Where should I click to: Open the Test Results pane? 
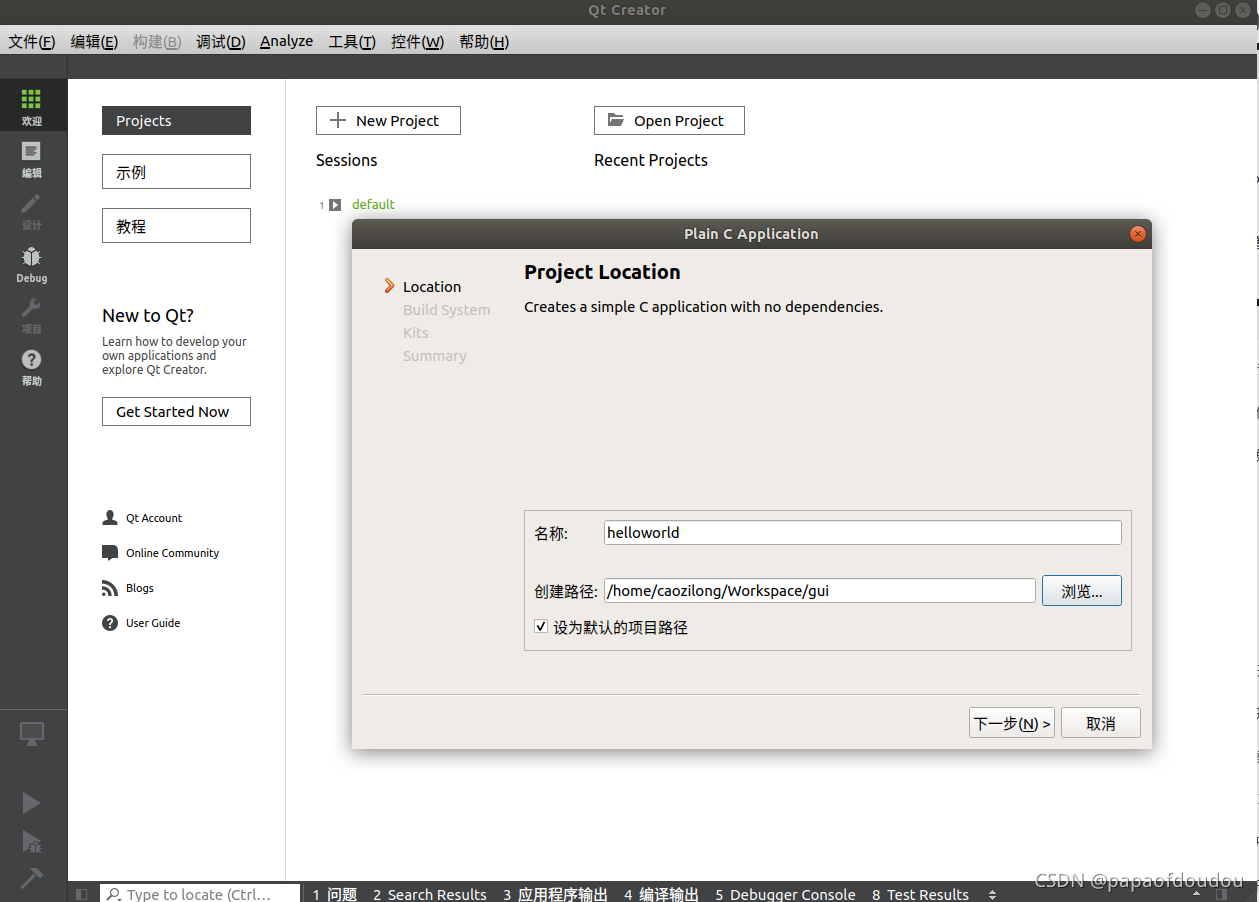920,894
